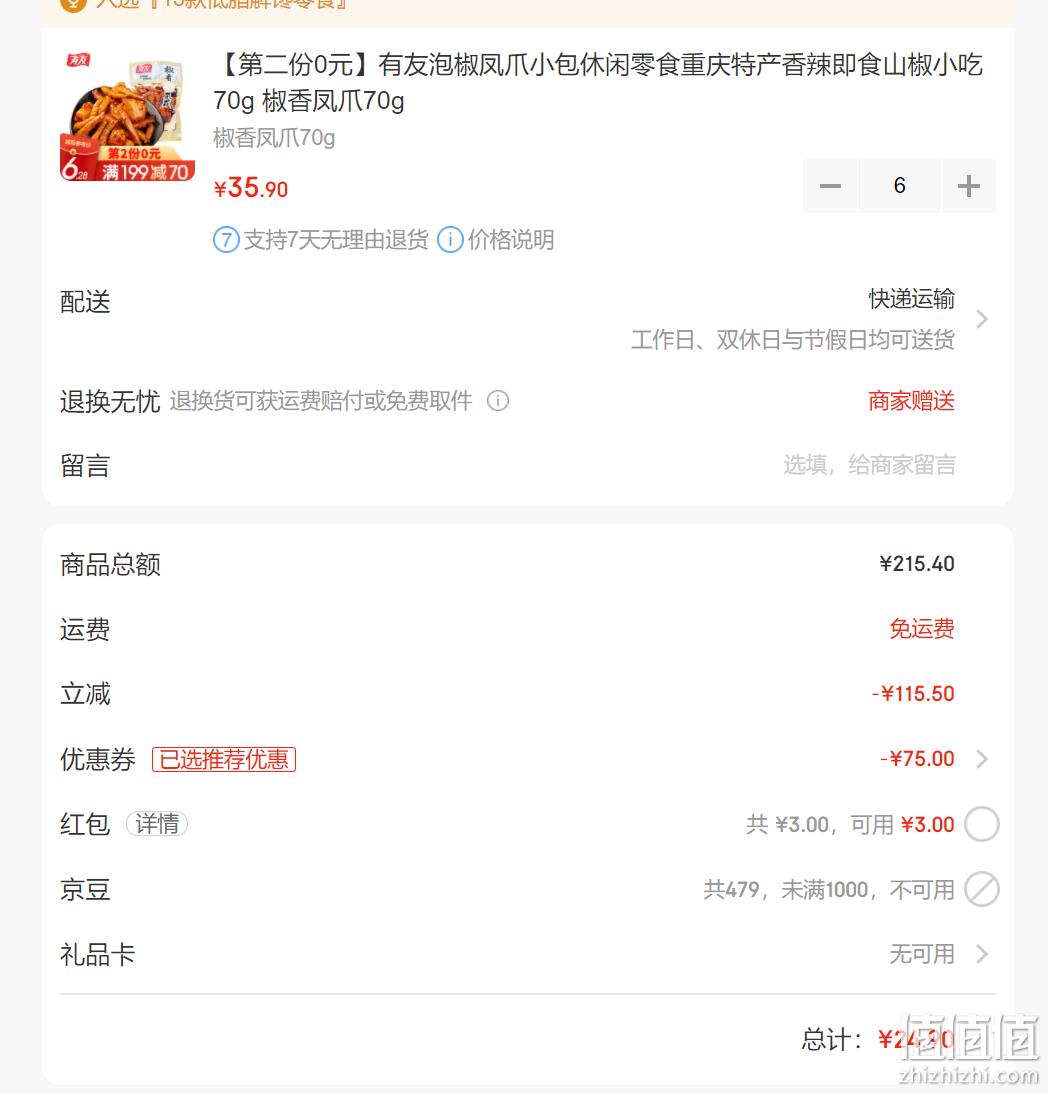Increase quantity with the plus button
Image resolution: width=1048 pixels, height=1093 pixels.
click(969, 186)
